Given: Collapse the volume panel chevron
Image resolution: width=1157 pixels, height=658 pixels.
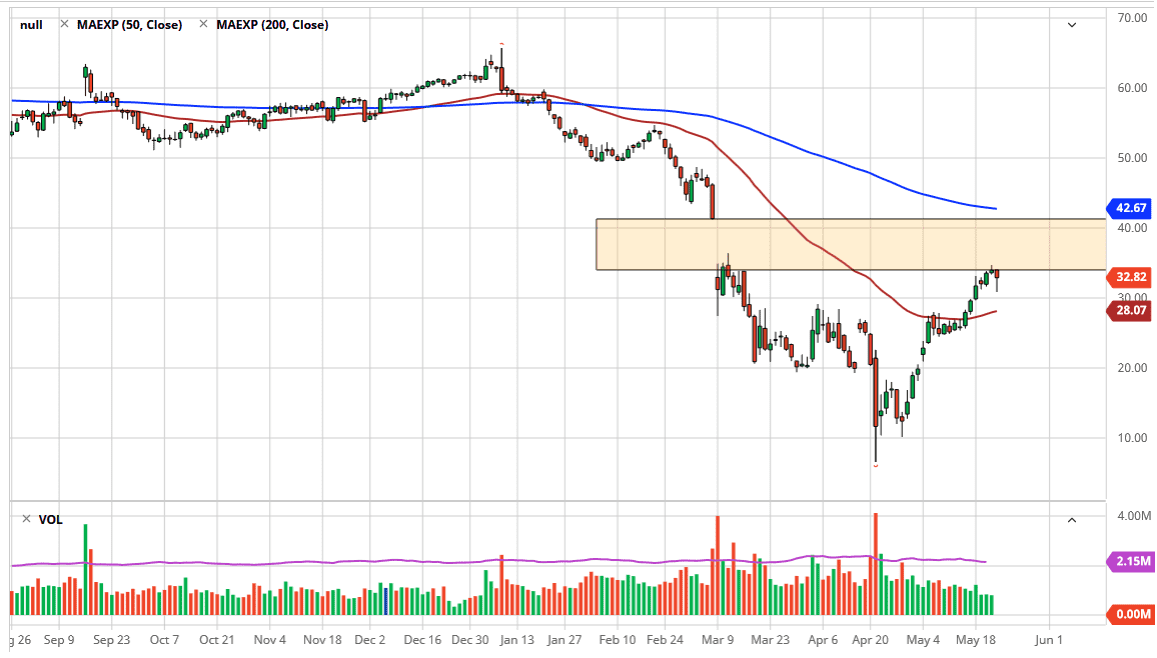Looking at the screenshot, I should click(x=1072, y=520).
